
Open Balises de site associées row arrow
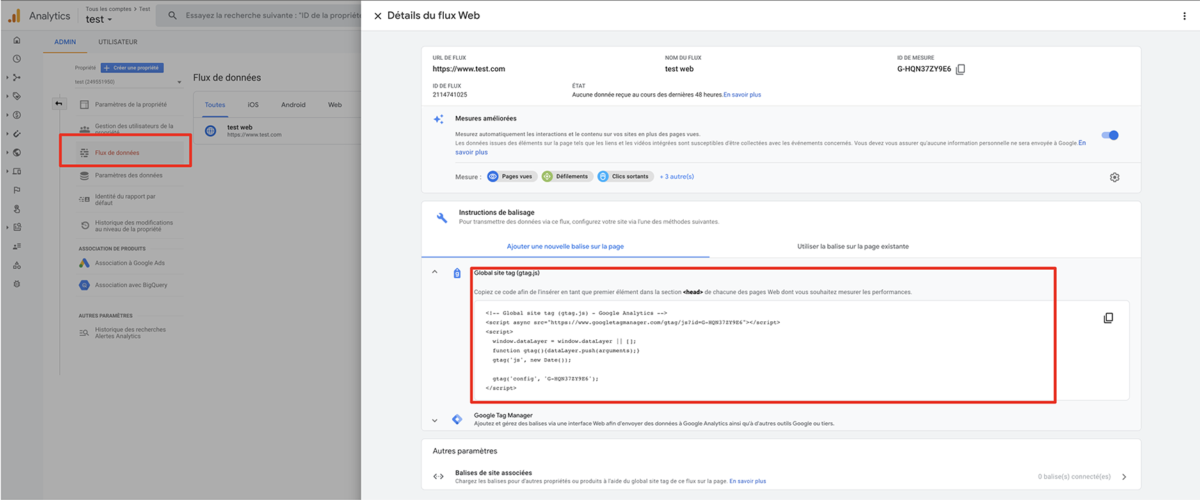click(1125, 477)
